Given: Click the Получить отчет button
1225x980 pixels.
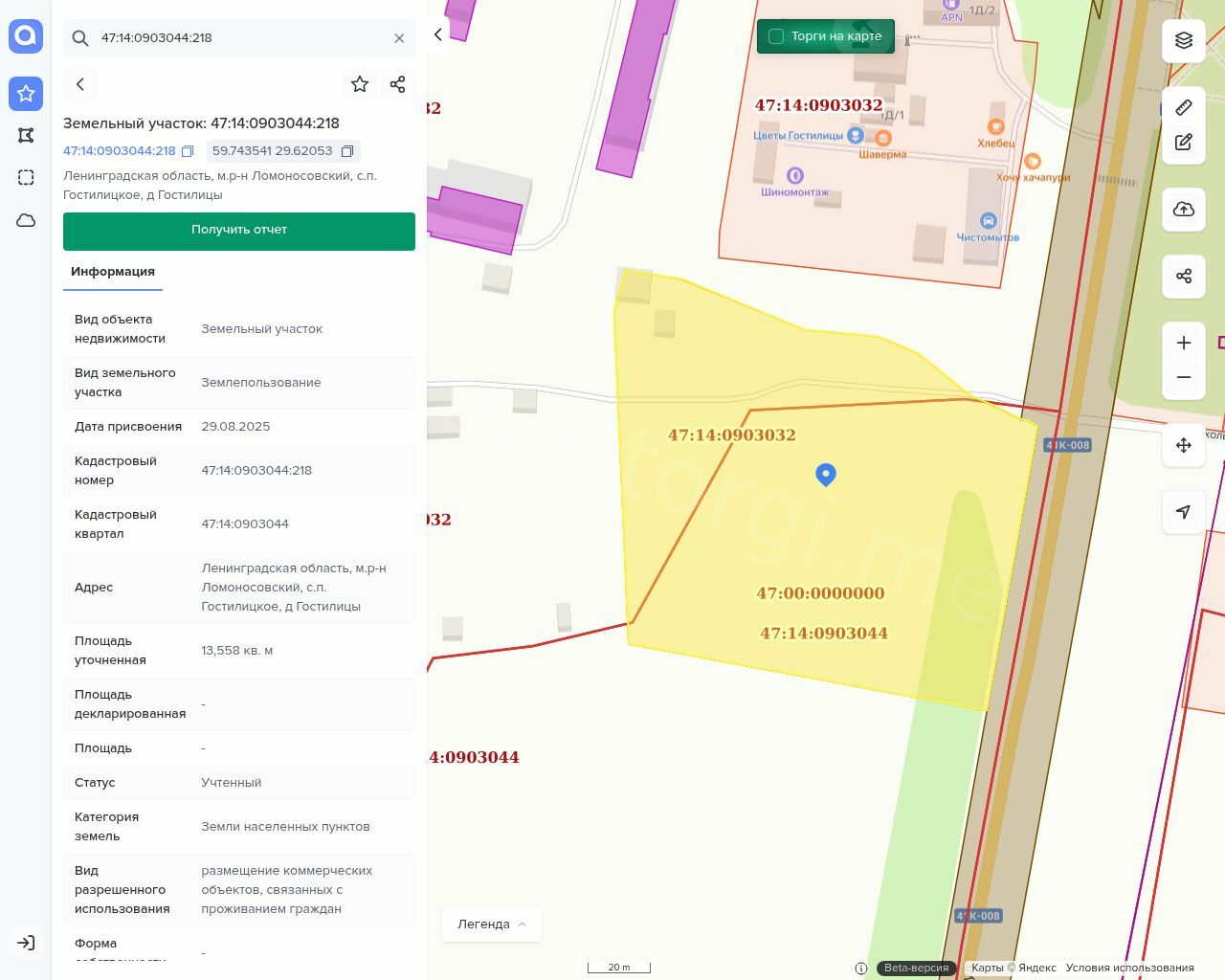Looking at the screenshot, I should point(239,231).
